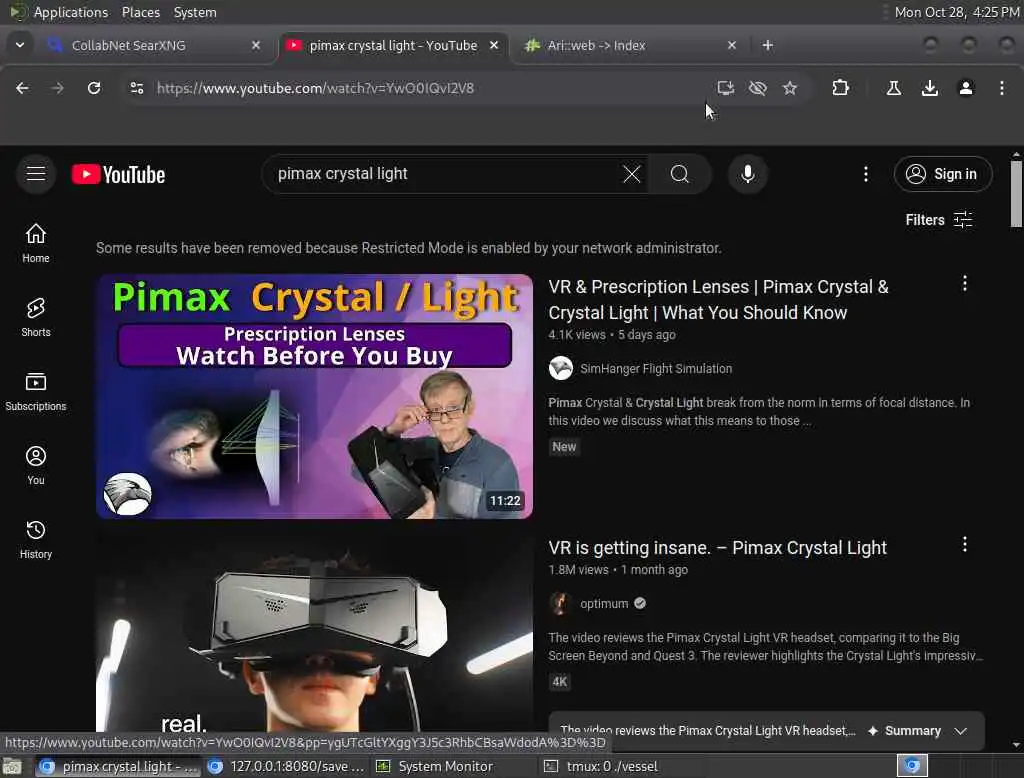Image resolution: width=1024 pixels, height=778 pixels.
Task: Click the New badge
Action: tap(564, 447)
